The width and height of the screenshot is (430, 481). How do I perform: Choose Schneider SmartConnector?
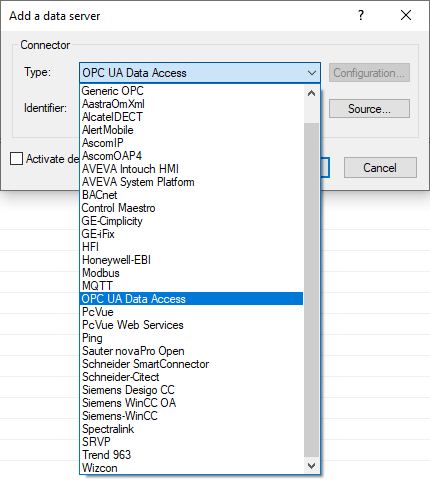tap(192, 364)
